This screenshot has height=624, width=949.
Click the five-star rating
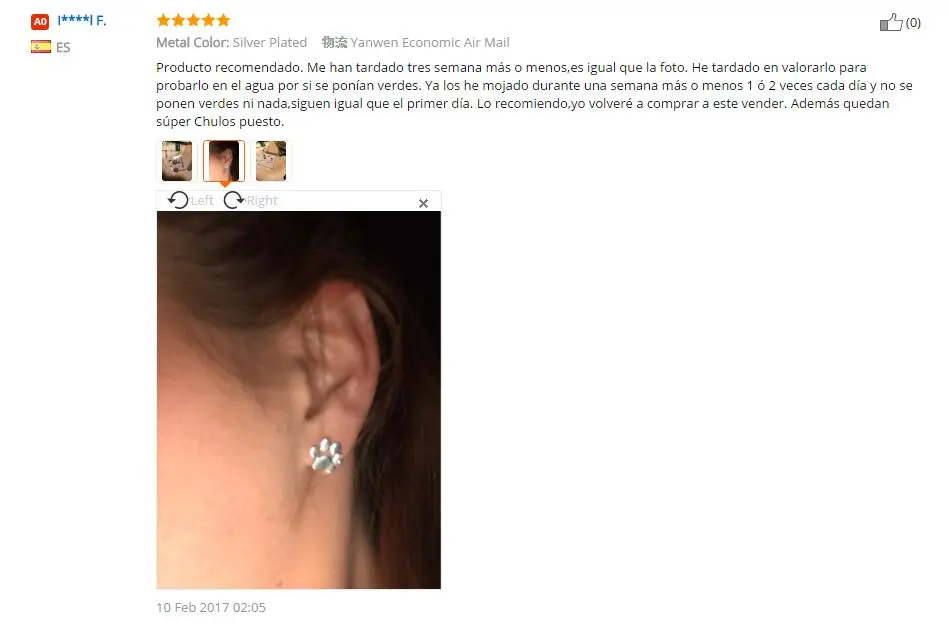pos(194,21)
